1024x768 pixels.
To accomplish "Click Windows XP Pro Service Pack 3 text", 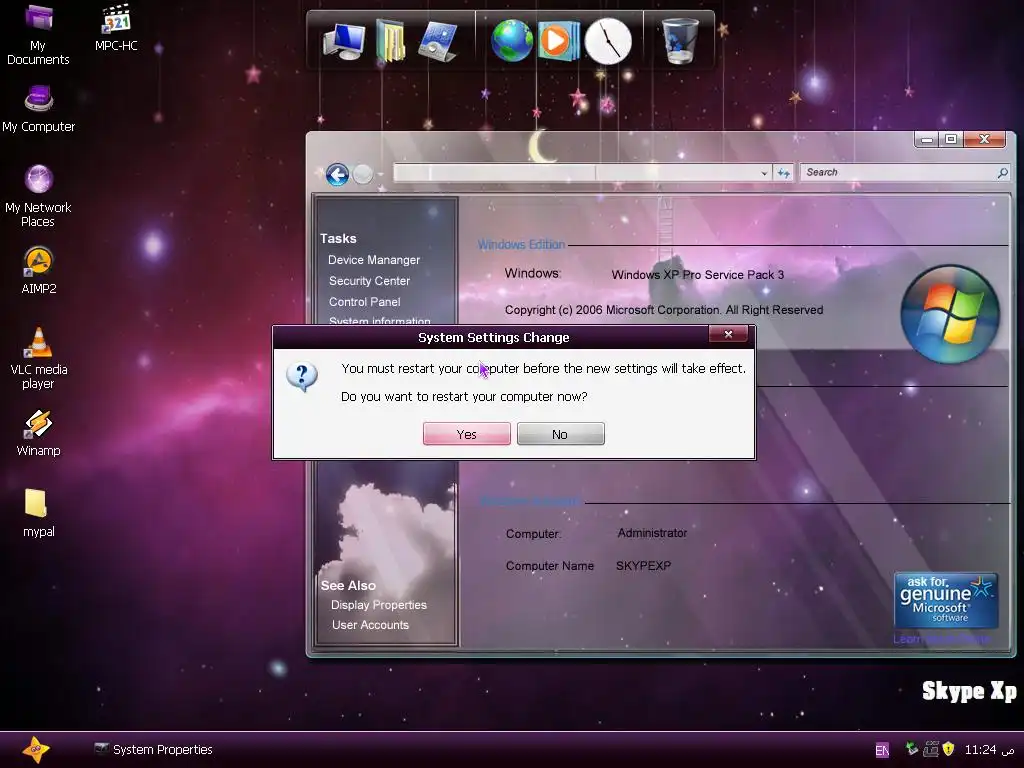I will 697,275.
